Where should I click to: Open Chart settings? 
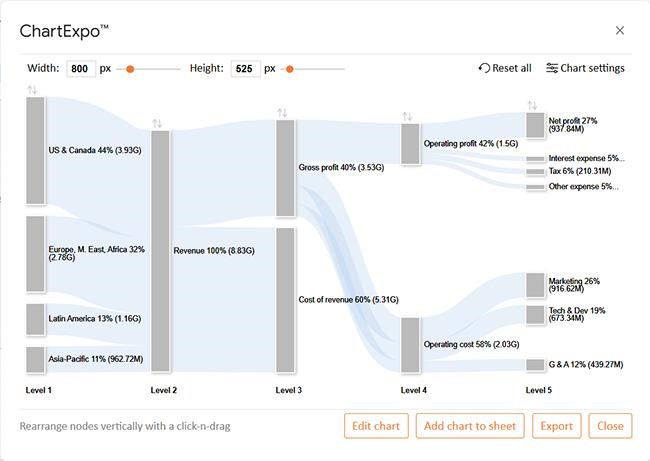[585, 68]
